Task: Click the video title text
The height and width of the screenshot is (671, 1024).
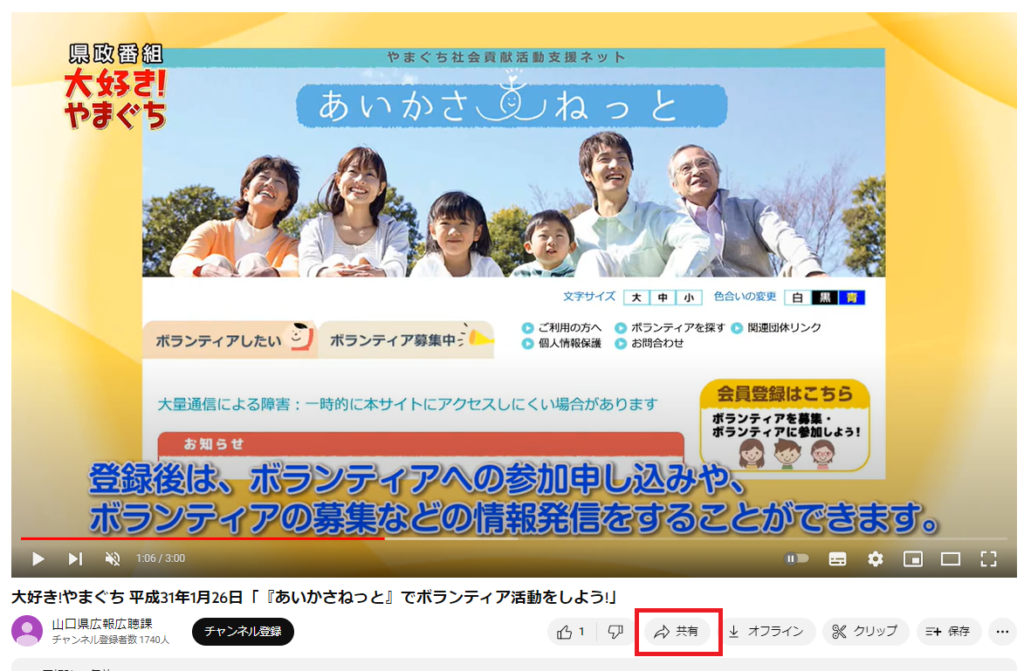Action: 314,597
